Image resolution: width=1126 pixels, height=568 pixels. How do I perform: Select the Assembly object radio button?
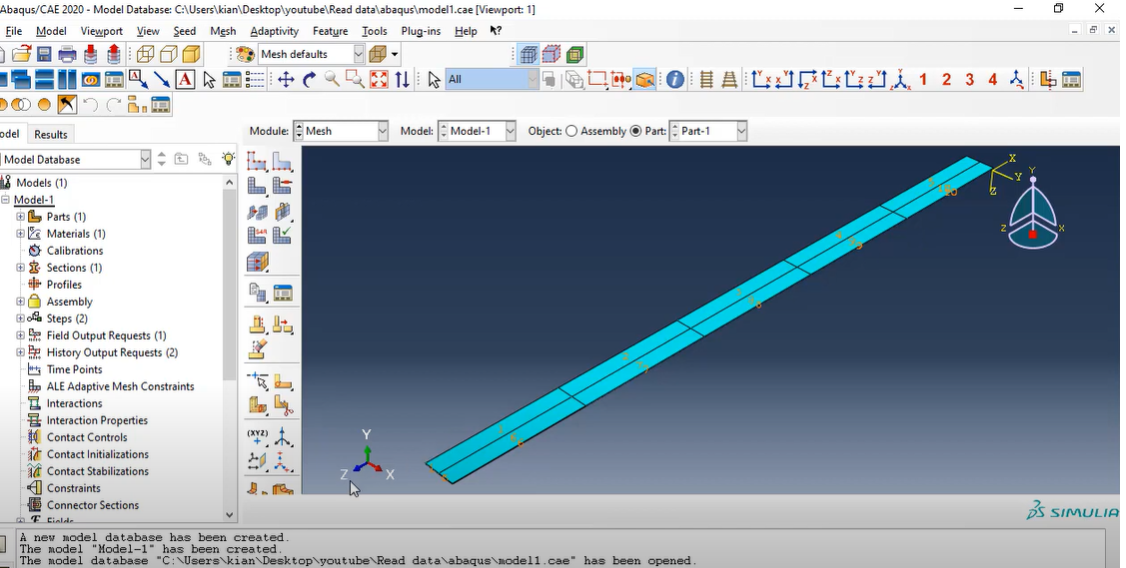tap(572, 131)
